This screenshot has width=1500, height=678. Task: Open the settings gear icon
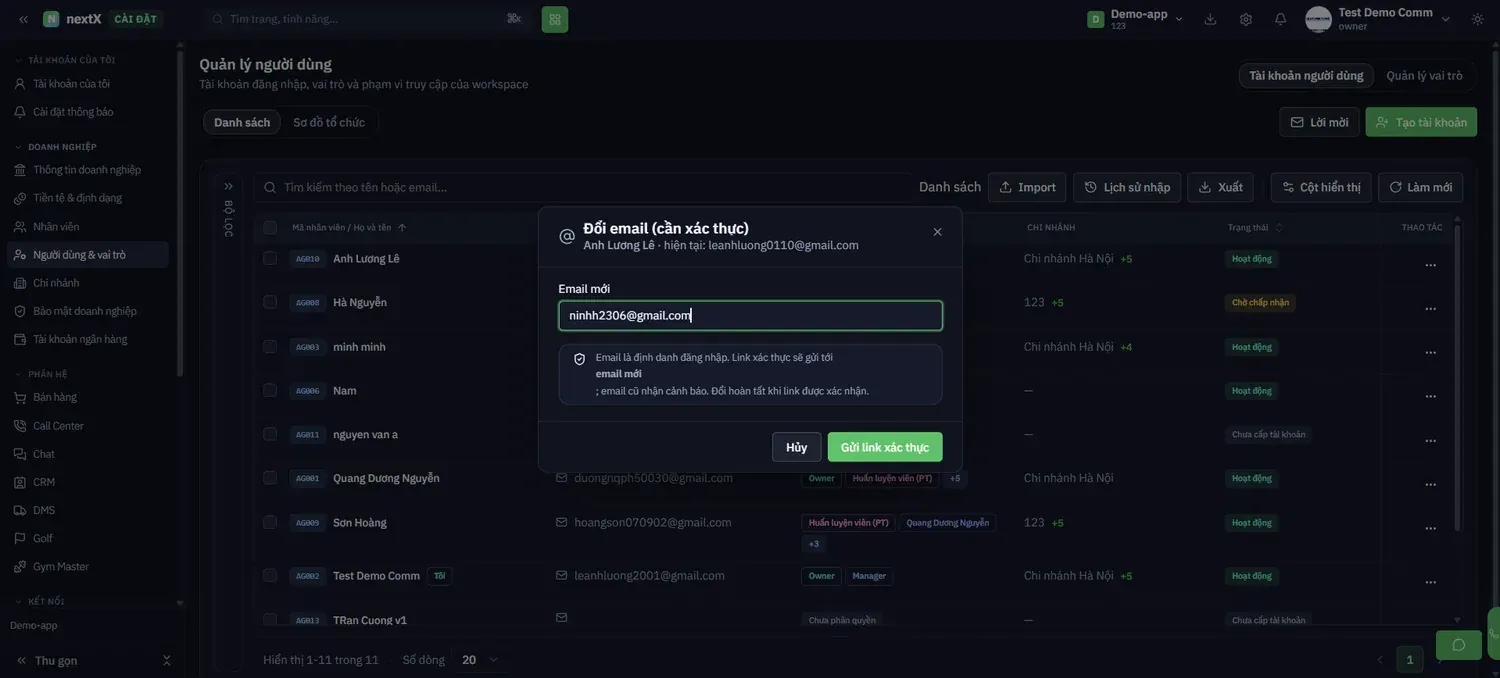(x=1246, y=19)
